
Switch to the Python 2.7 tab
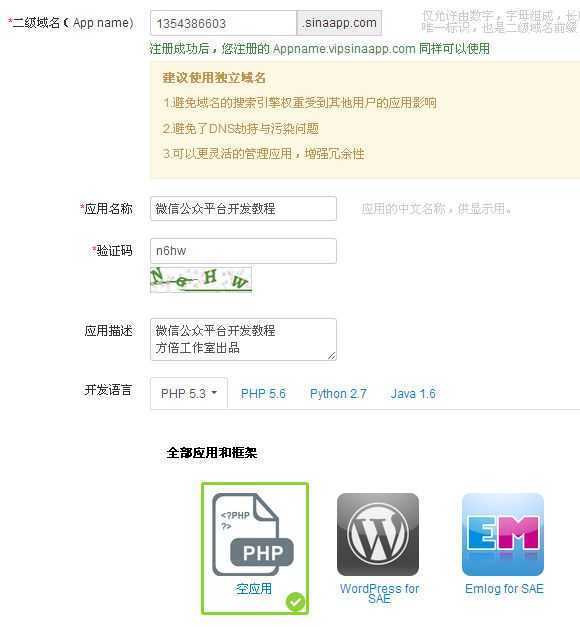pos(338,393)
